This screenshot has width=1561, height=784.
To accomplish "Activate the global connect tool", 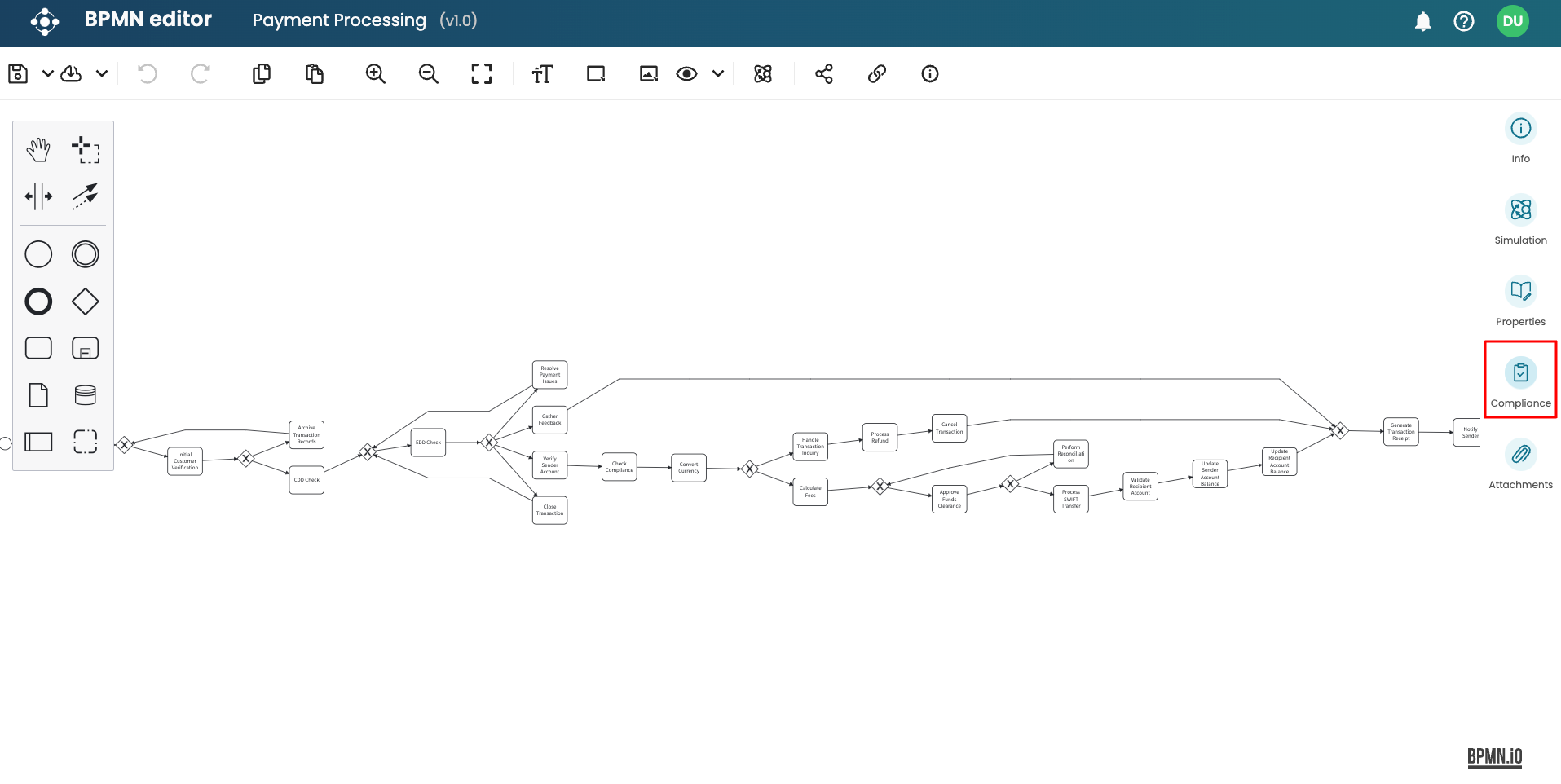I will (x=85, y=196).
